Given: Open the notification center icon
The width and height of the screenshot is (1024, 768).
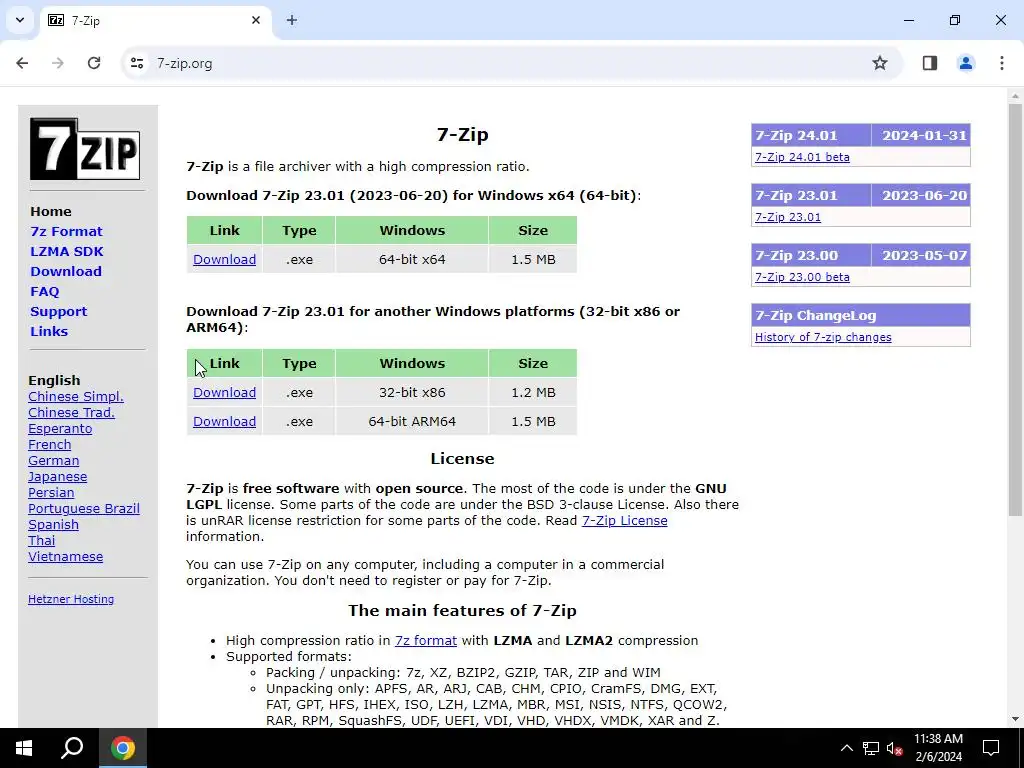Looking at the screenshot, I should [991, 748].
